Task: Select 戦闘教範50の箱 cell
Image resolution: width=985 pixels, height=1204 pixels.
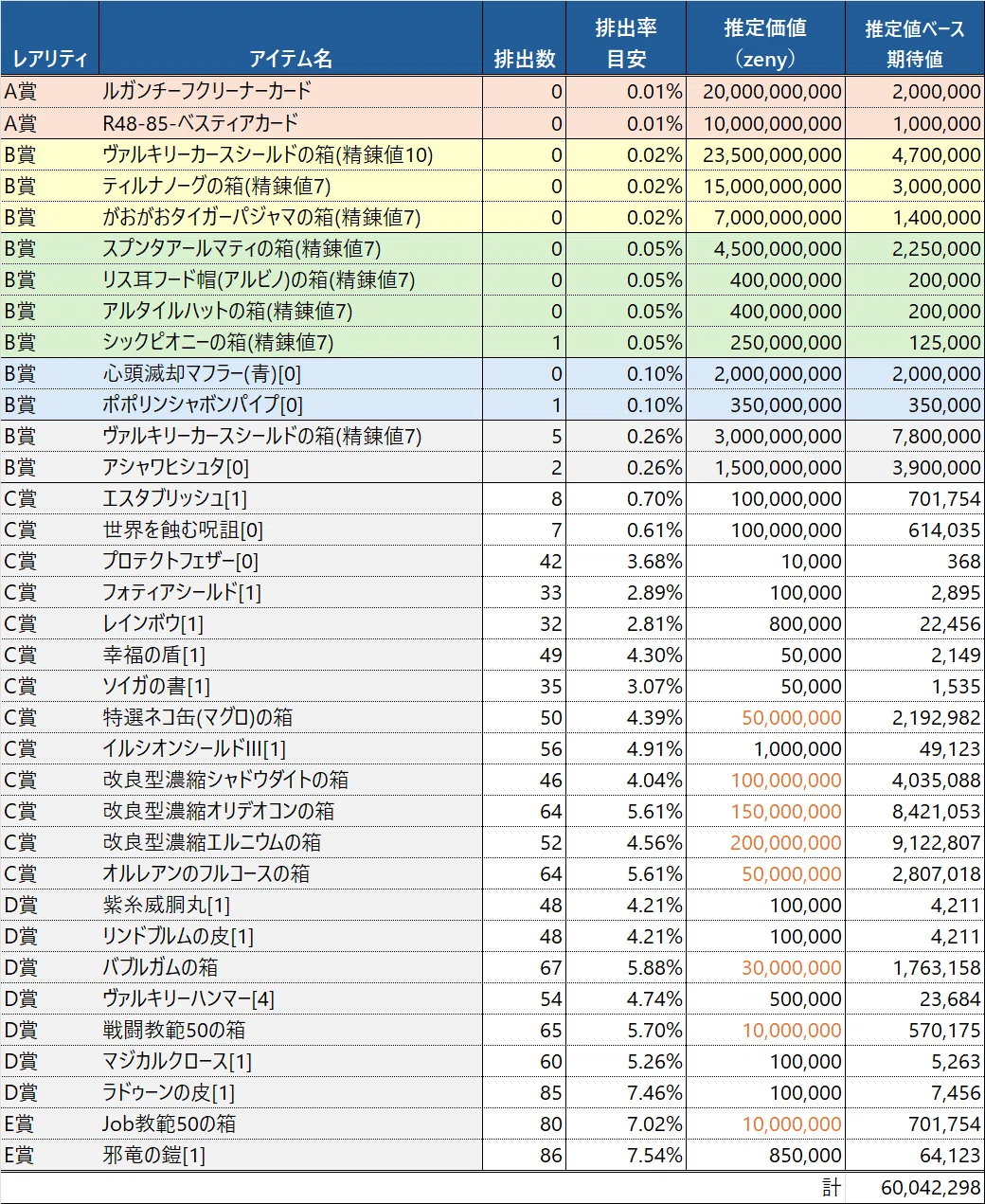Action: pyautogui.click(x=291, y=1030)
